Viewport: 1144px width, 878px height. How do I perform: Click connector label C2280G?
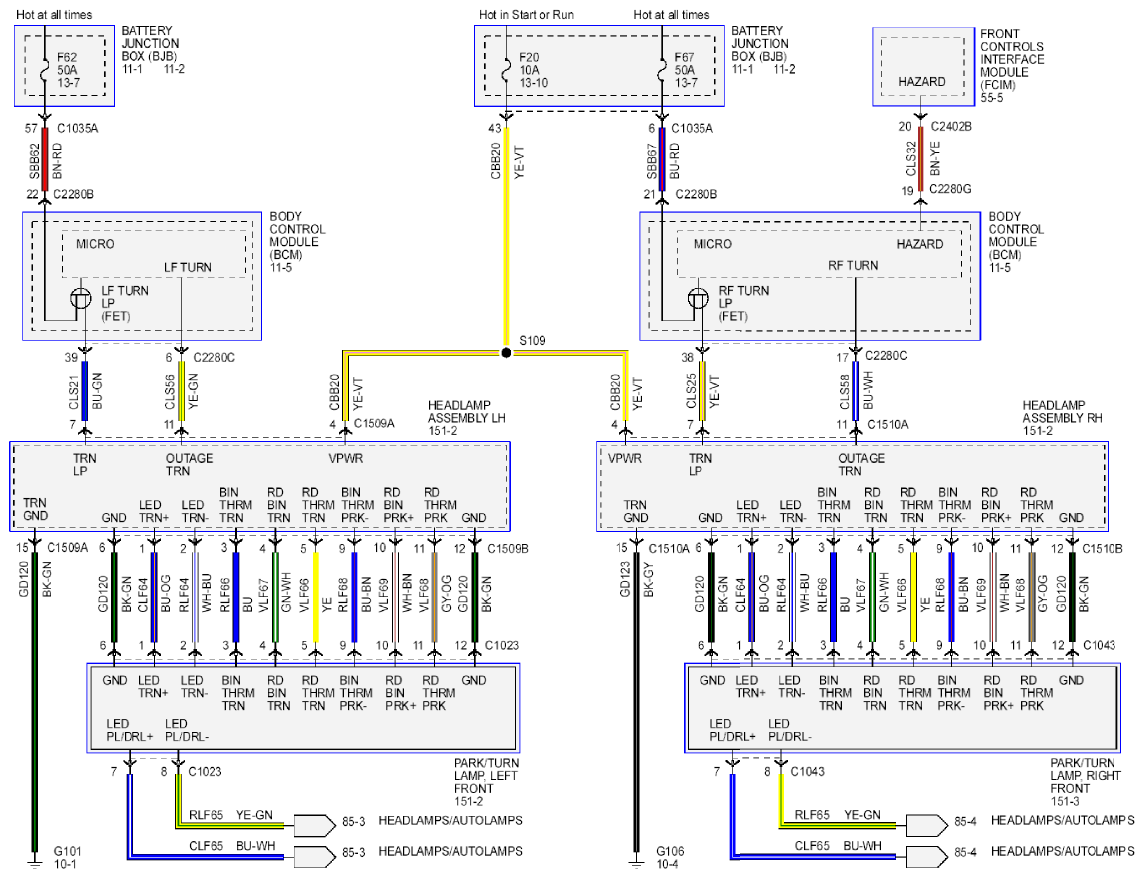(x=950, y=189)
